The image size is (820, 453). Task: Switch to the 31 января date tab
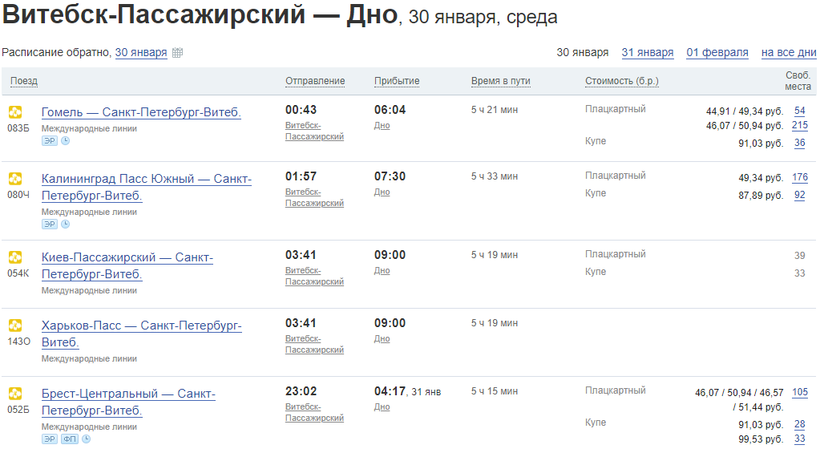tap(647, 52)
